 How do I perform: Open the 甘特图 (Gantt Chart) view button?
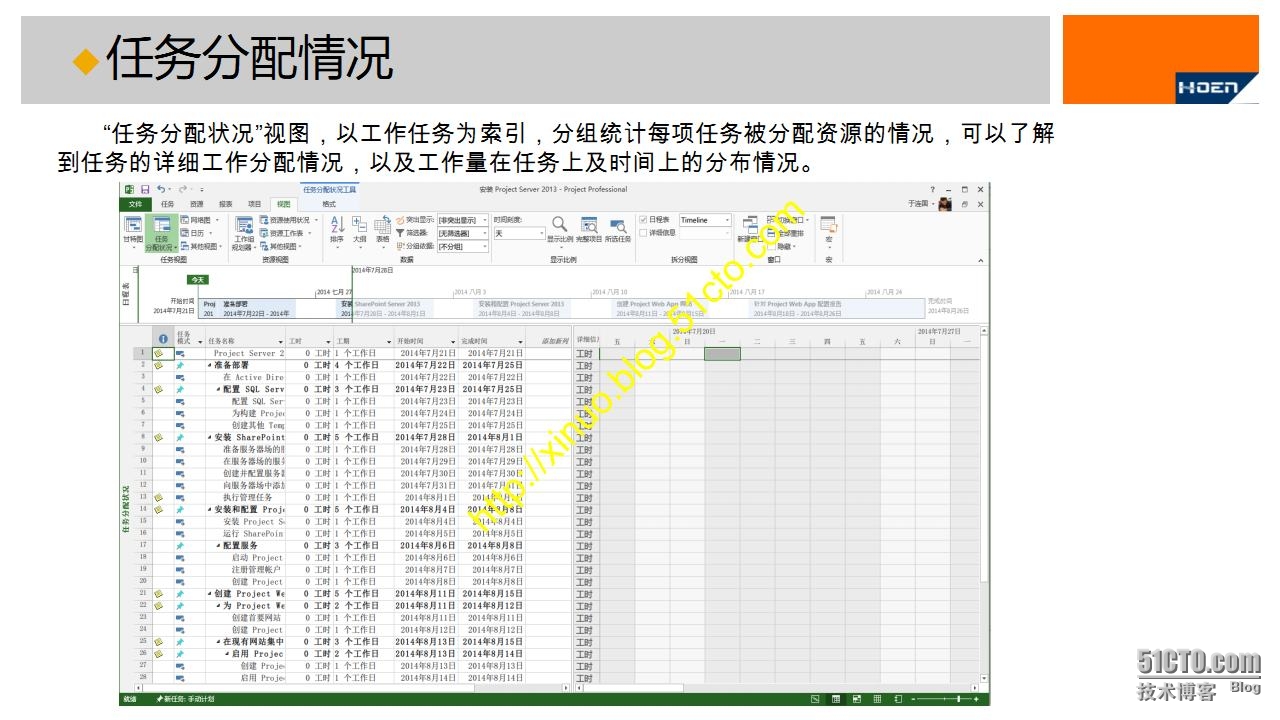pyautogui.click(x=133, y=232)
